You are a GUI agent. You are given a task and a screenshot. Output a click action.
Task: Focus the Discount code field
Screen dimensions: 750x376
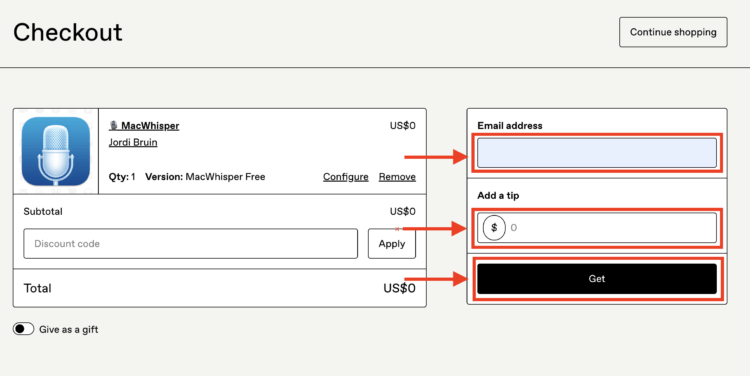(190, 243)
